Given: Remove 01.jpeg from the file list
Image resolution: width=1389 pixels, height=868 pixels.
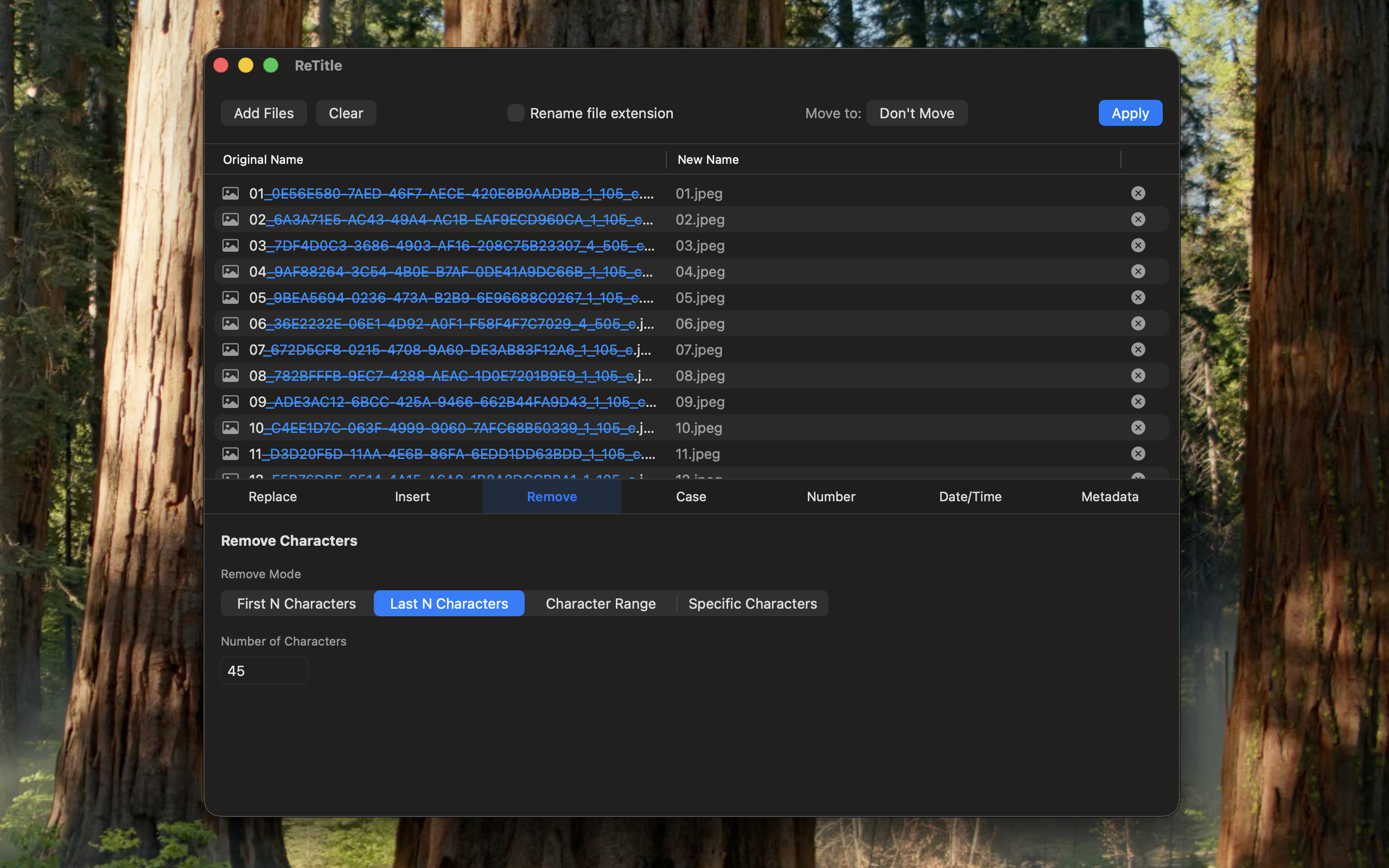Looking at the screenshot, I should pyautogui.click(x=1138, y=193).
